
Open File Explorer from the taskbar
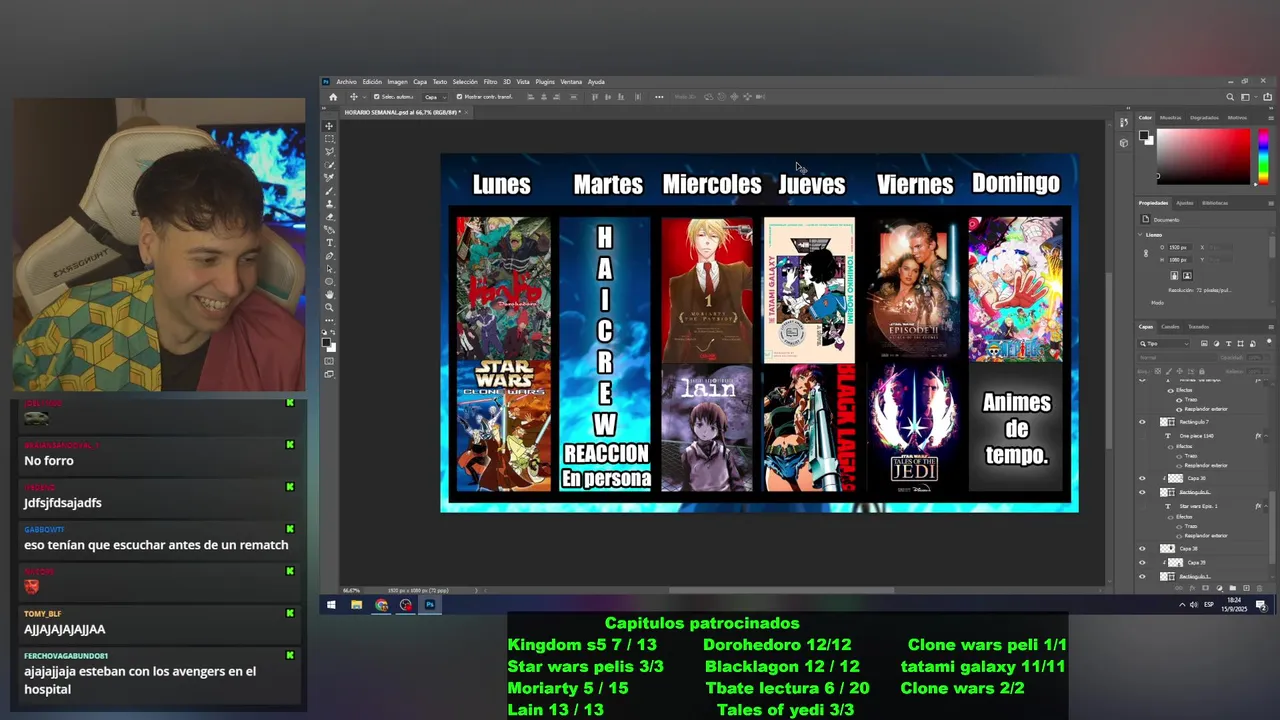[x=356, y=604]
